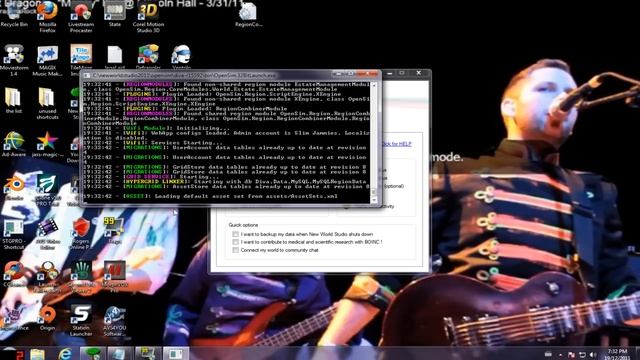Click the "Click for HELP" link

click(396, 144)
